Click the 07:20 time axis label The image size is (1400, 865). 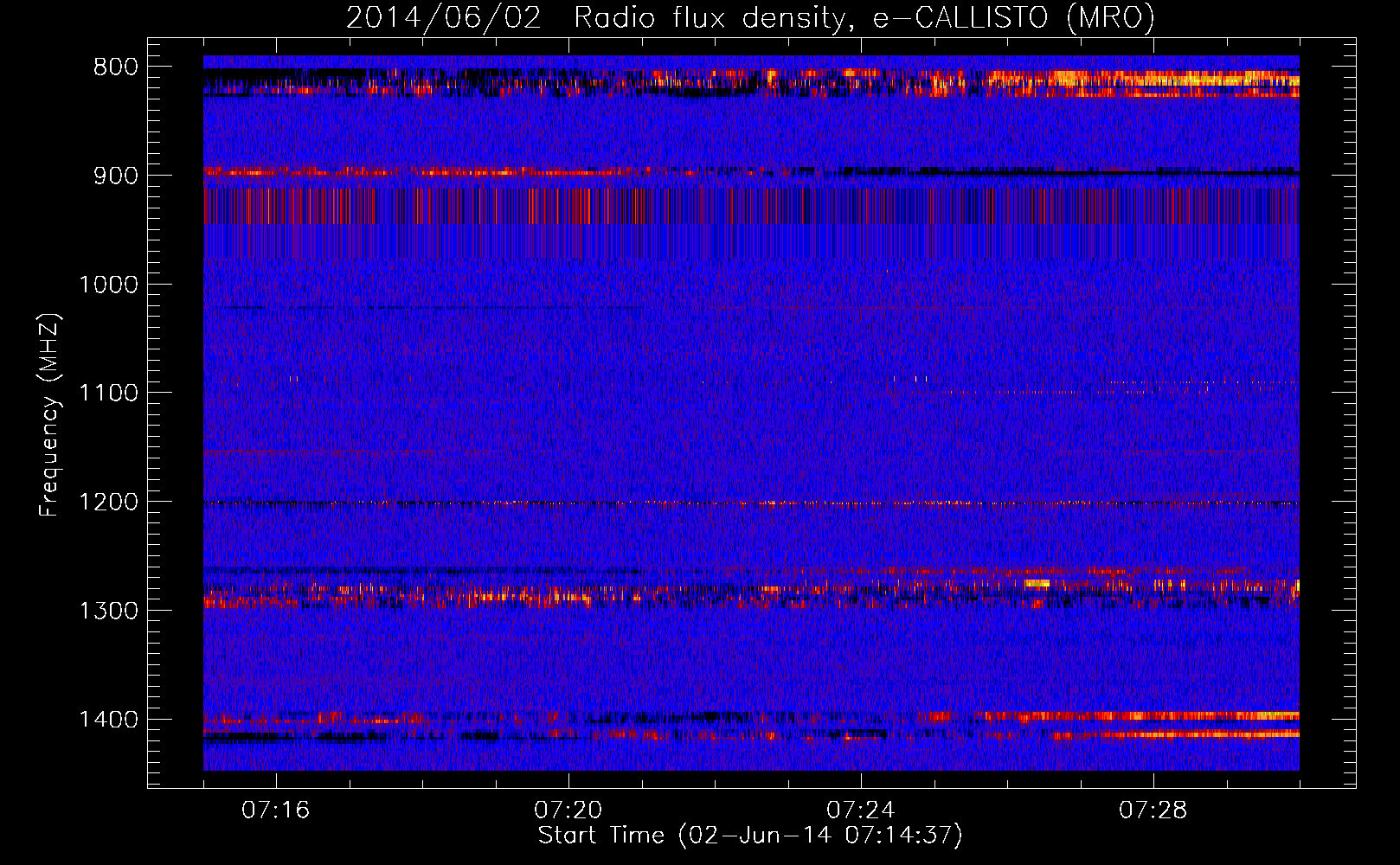click(568, 811)
